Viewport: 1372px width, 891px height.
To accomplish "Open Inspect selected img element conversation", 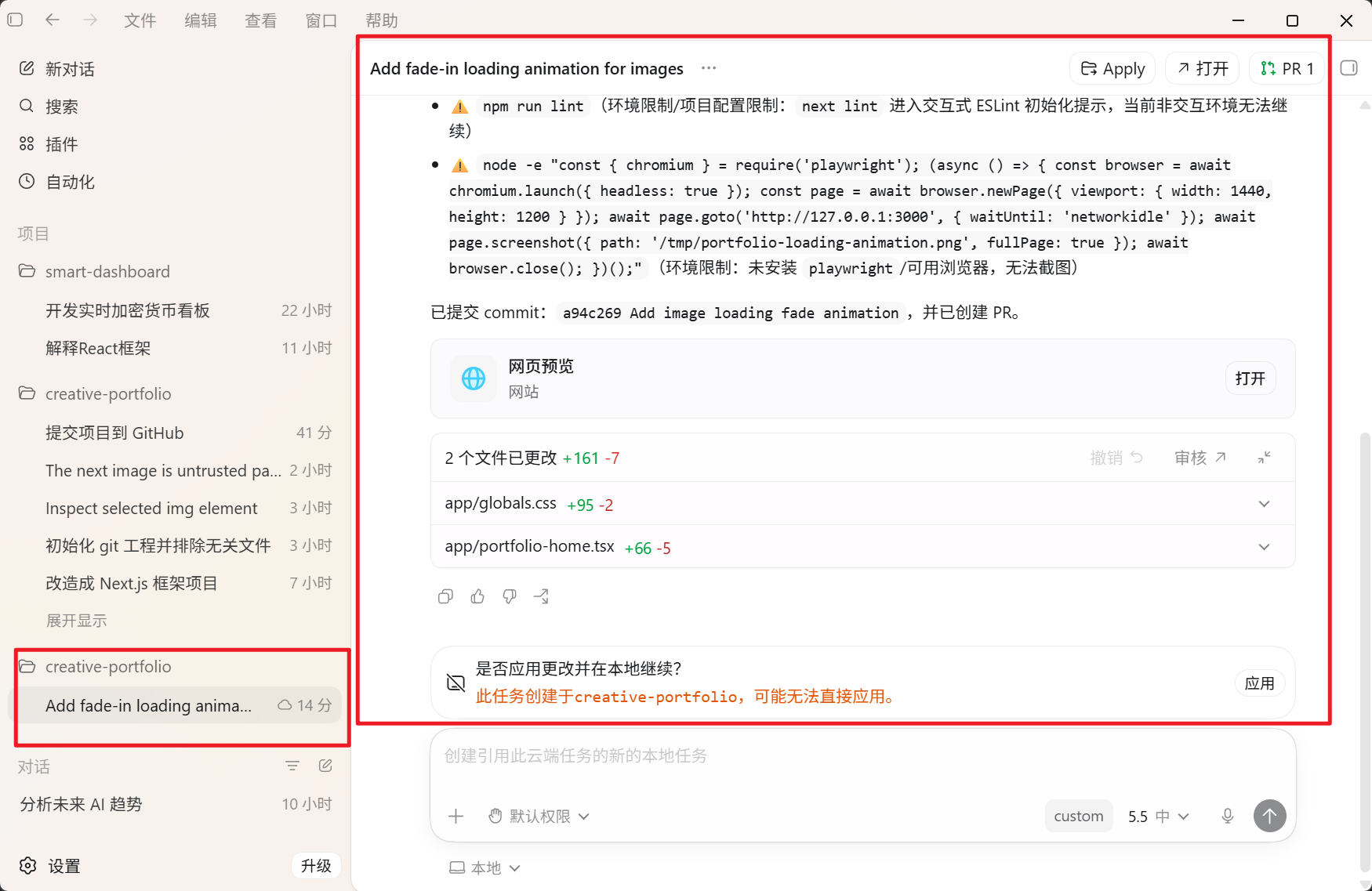I will [176, 508].
